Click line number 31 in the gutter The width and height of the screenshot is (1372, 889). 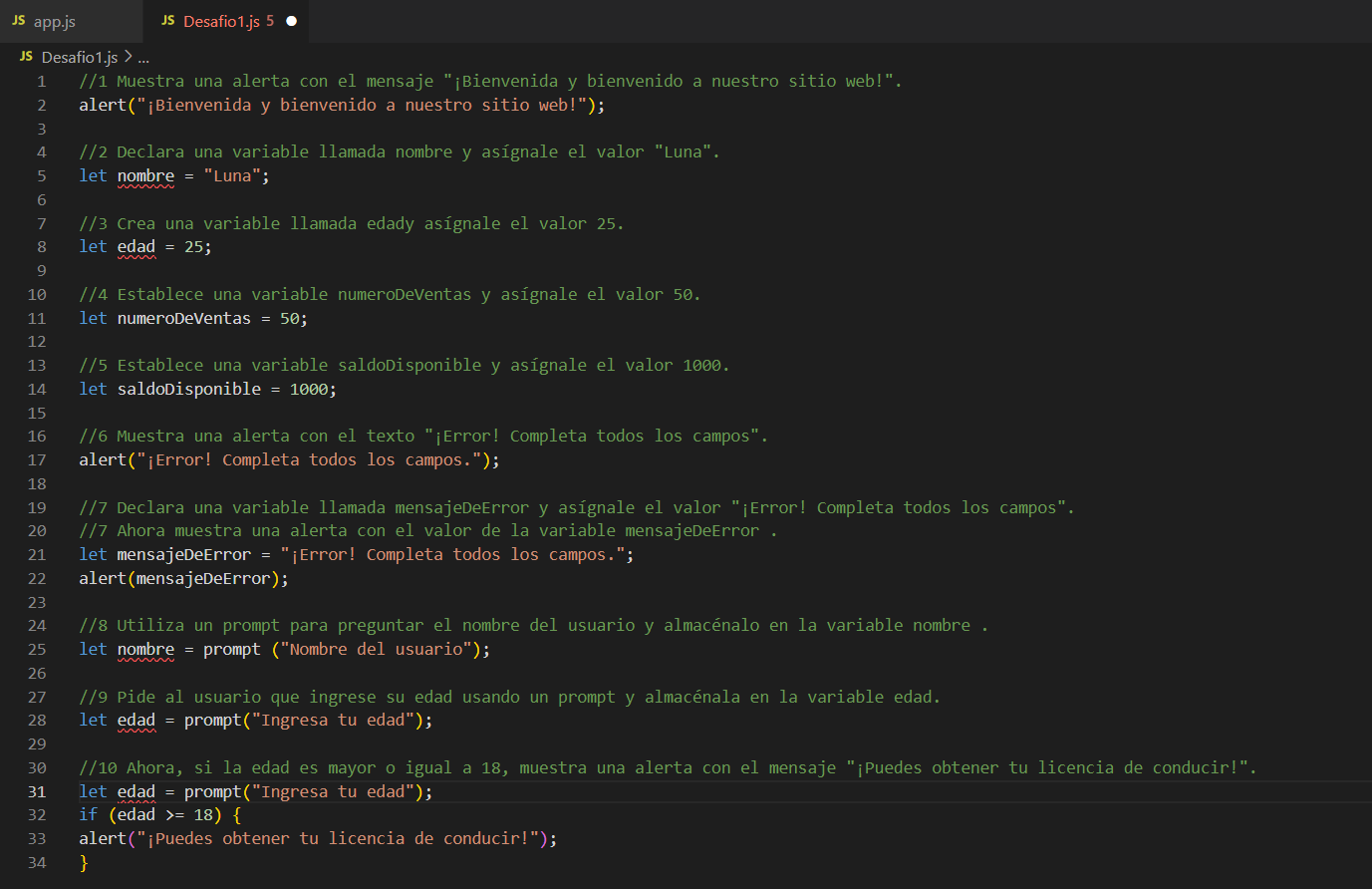(x=37, y=791)
